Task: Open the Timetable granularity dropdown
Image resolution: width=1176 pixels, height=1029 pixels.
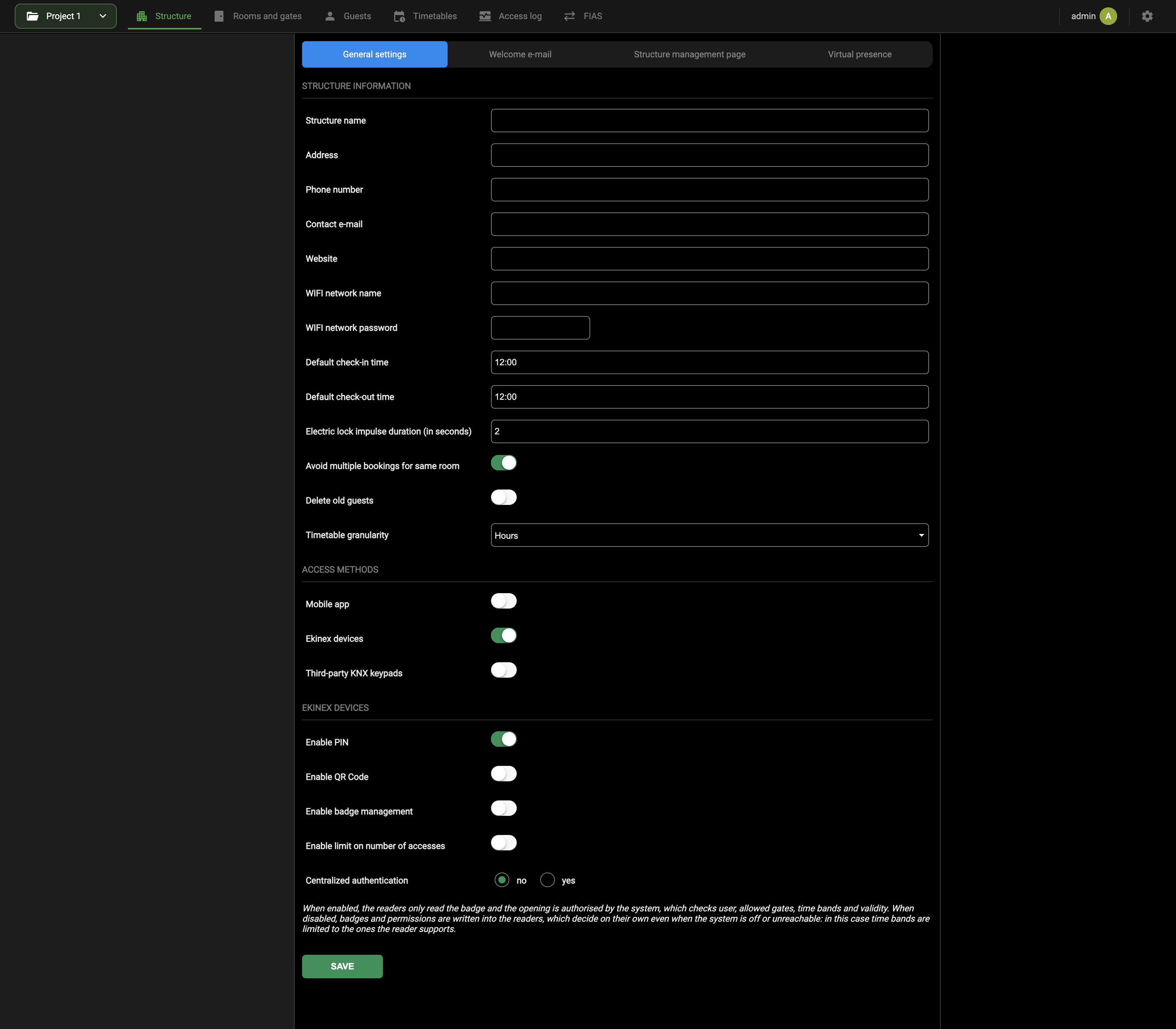Action: [709, 535]
